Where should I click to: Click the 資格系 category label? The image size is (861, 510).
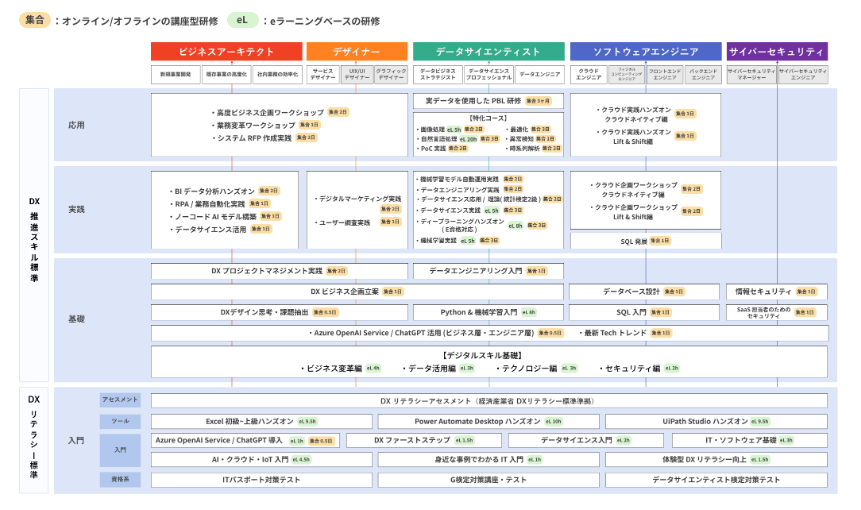[120, 480]
